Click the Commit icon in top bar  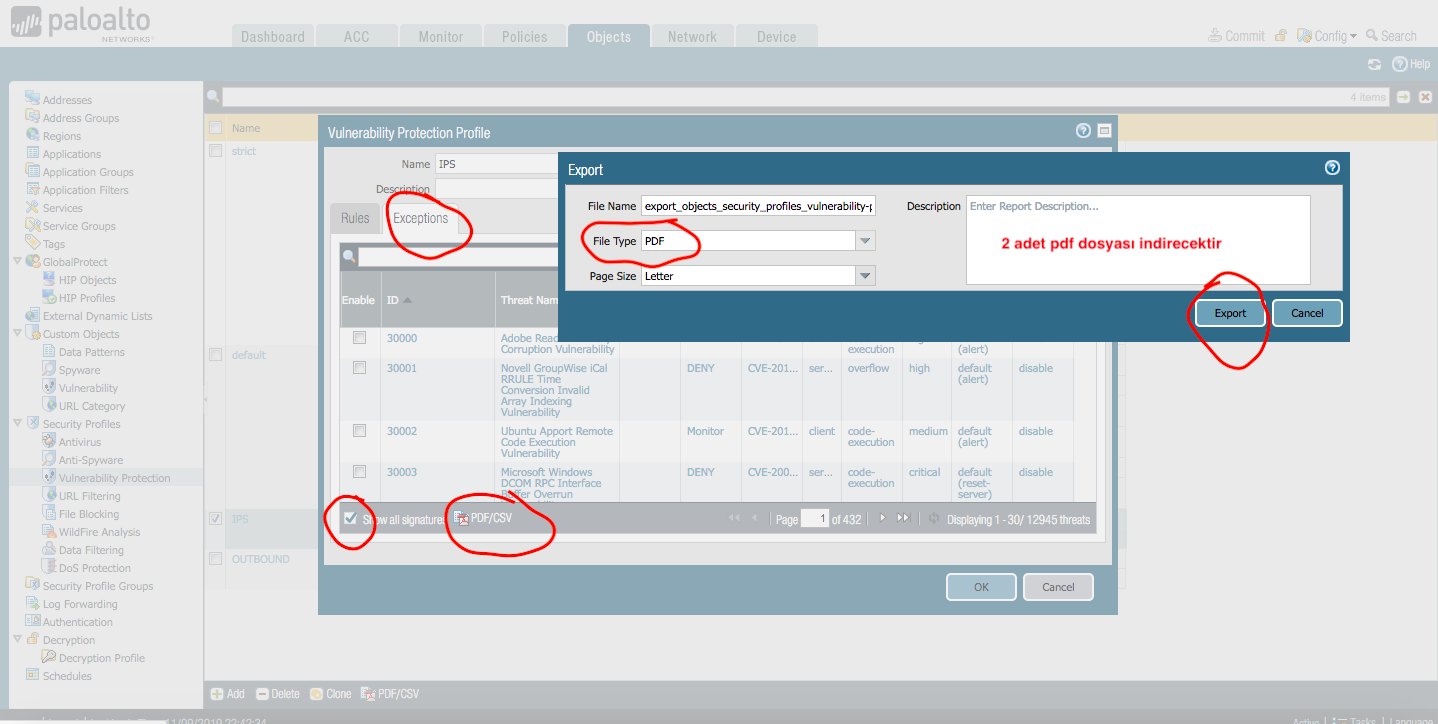pyautogui.click(x=1216, y=36)
